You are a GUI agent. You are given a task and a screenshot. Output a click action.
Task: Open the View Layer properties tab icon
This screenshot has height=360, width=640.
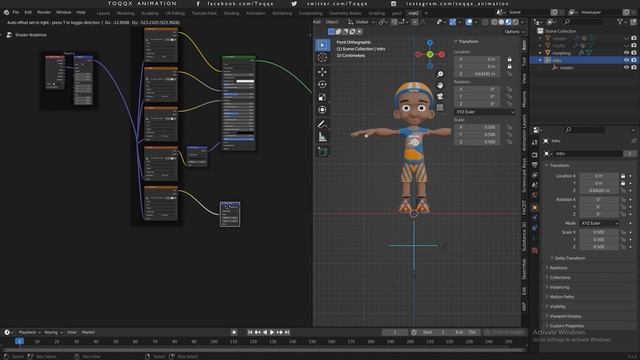tap(535, 175)
